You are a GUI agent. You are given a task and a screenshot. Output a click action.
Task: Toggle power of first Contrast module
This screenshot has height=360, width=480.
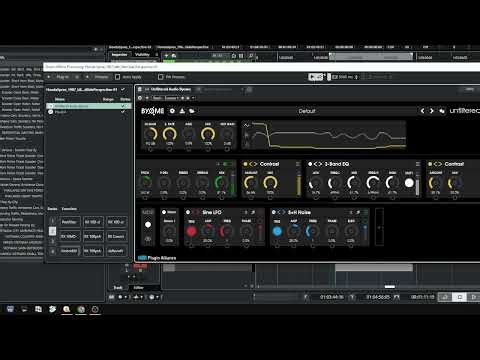245,164
